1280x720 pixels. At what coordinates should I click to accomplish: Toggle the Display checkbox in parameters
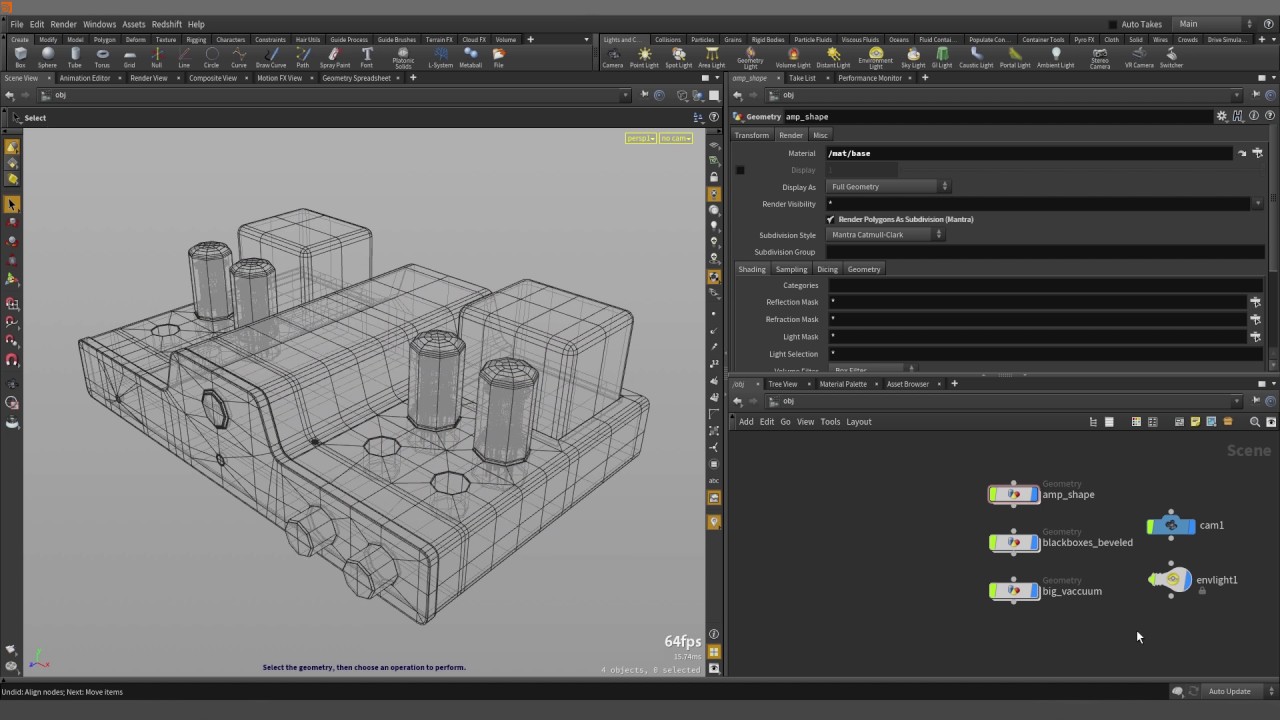point(740,170)
